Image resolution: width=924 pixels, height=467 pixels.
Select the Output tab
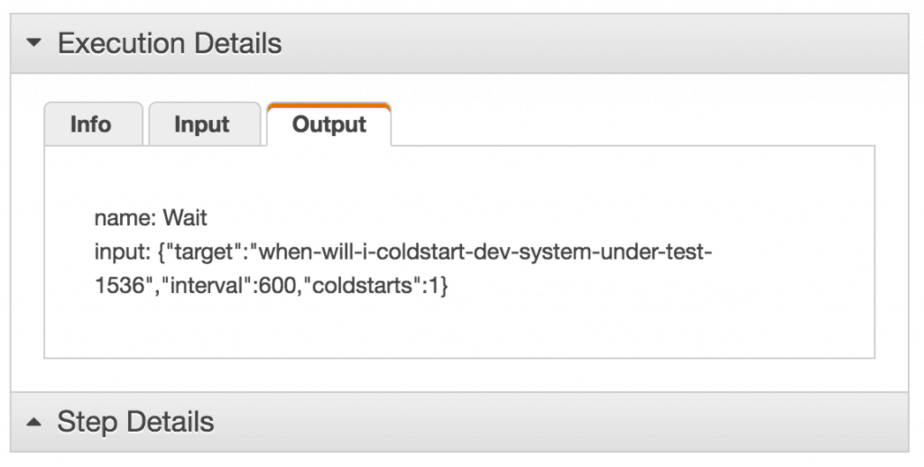pos(329,125)
